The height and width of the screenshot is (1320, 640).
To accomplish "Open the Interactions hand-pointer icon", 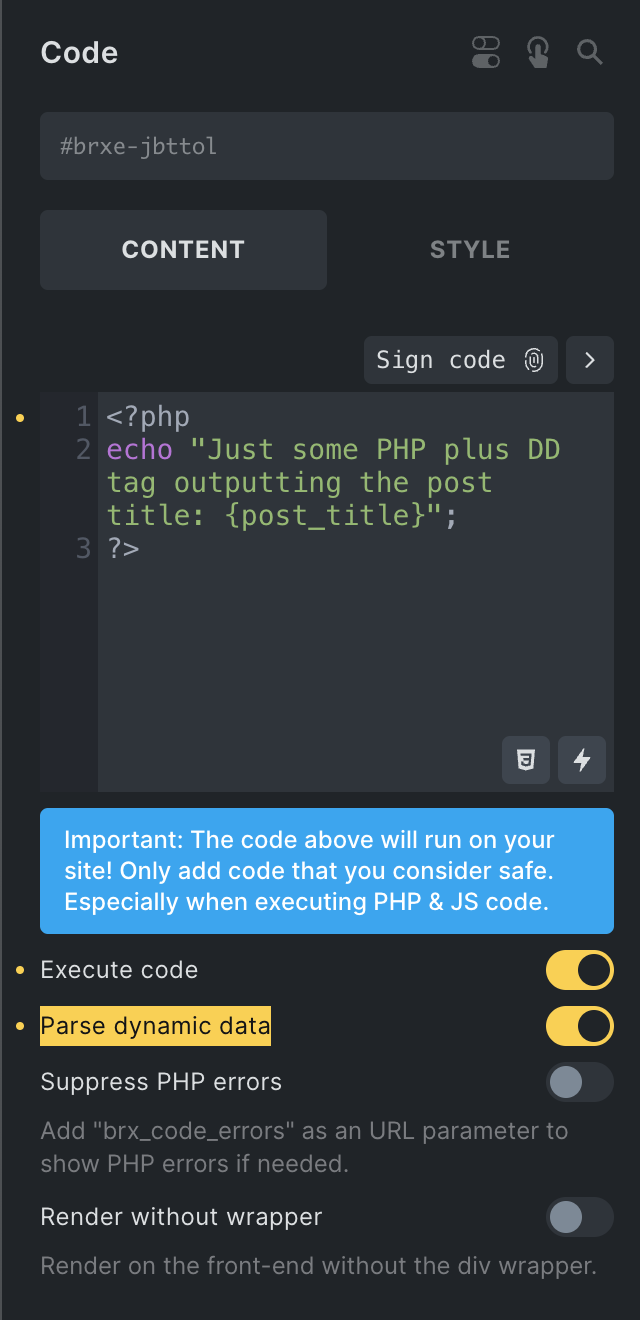I will click(x=538, y=53).
